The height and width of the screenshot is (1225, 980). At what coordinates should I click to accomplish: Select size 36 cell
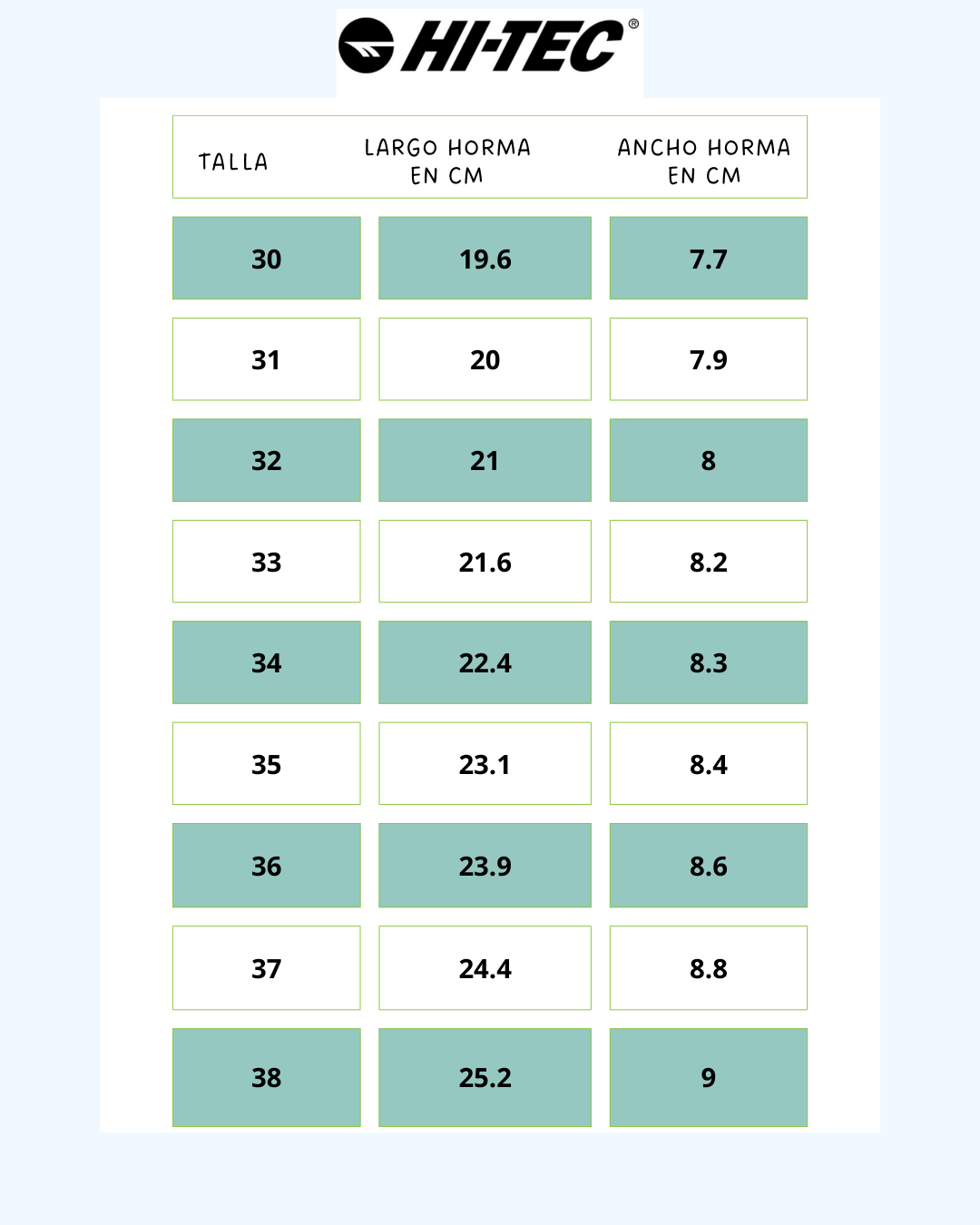tap(267, 866)
